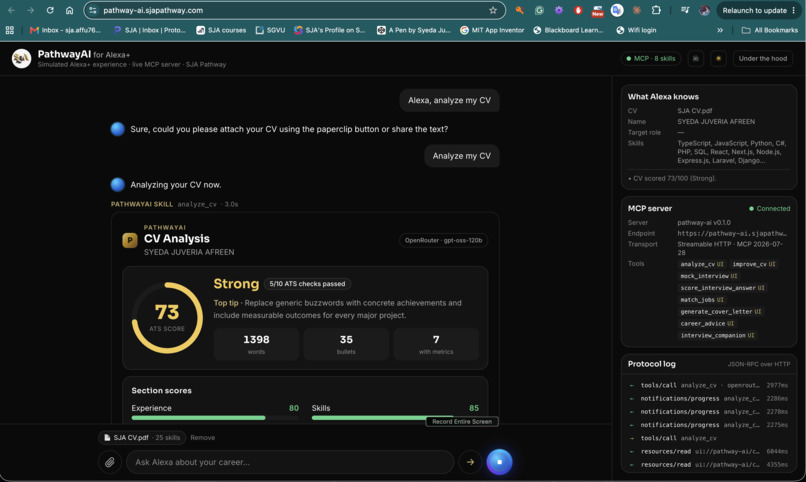
Task: Open the Wifi login bookmark
Action: [636, 30]
